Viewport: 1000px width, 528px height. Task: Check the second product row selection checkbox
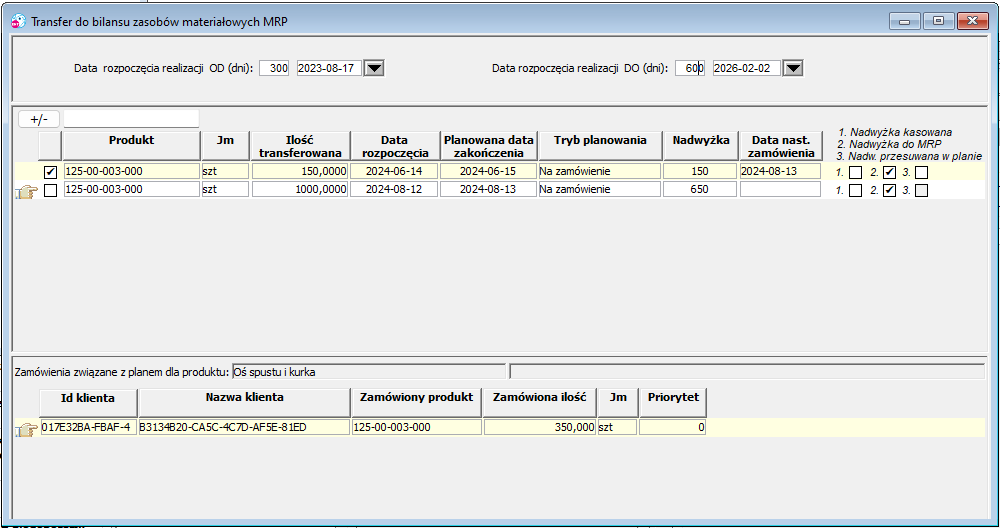pyautogui.click(x=50, y=190)
